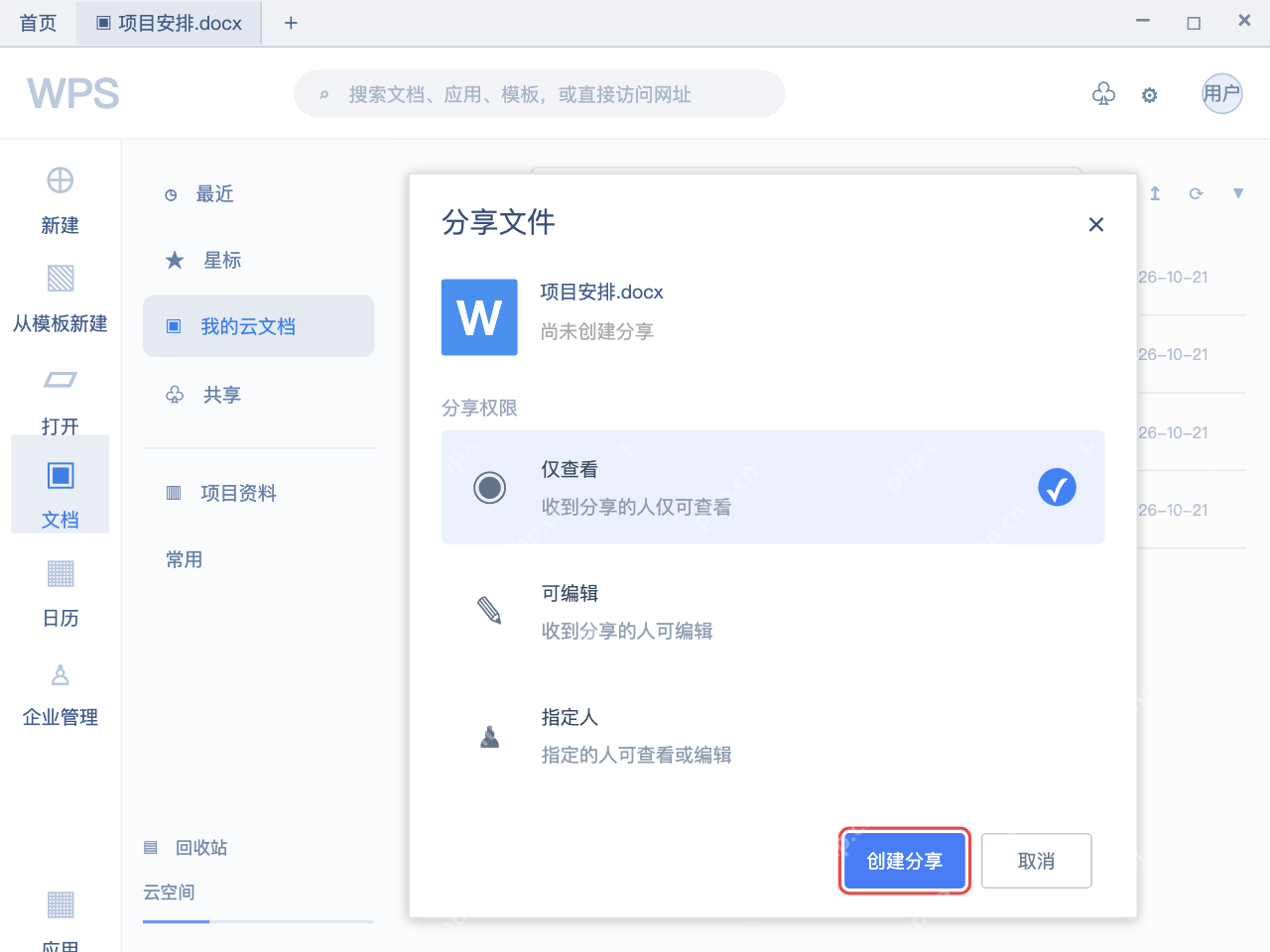
Task: Click the upload arrow icon in file list toolbar
Action: point(1155,193)
